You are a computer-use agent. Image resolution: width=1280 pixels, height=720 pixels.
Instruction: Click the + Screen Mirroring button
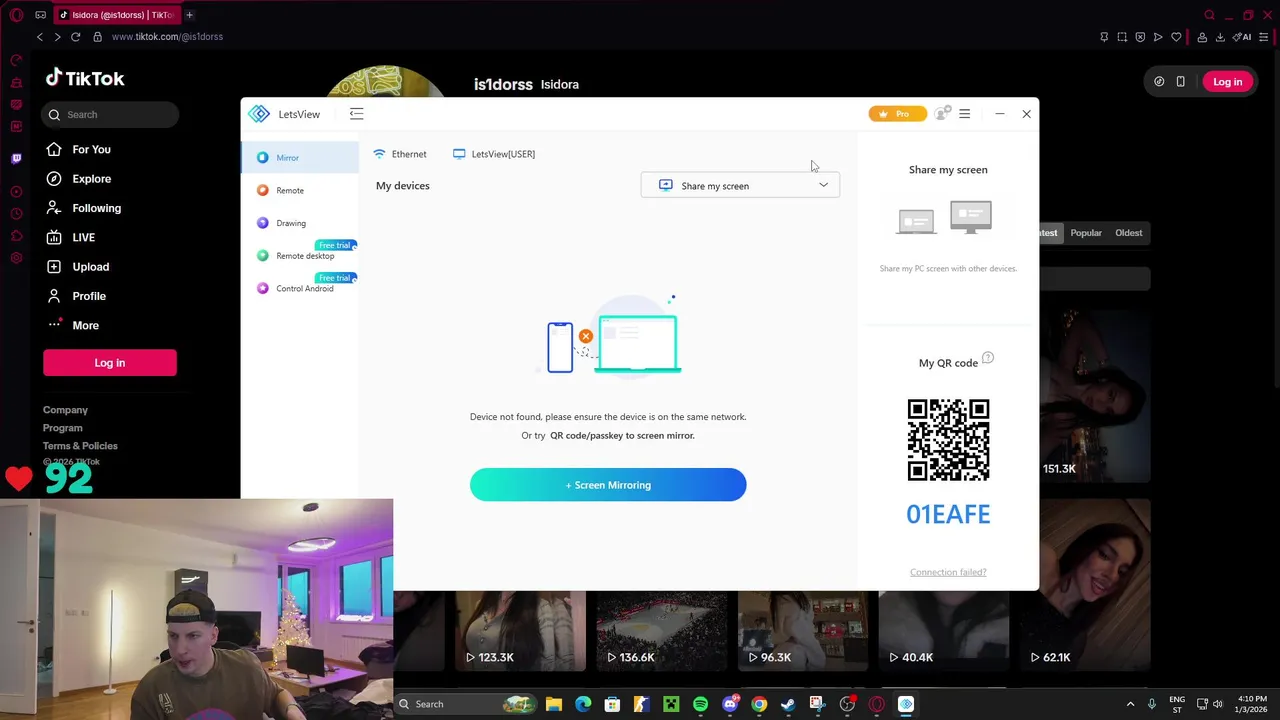tap(608, 485)
